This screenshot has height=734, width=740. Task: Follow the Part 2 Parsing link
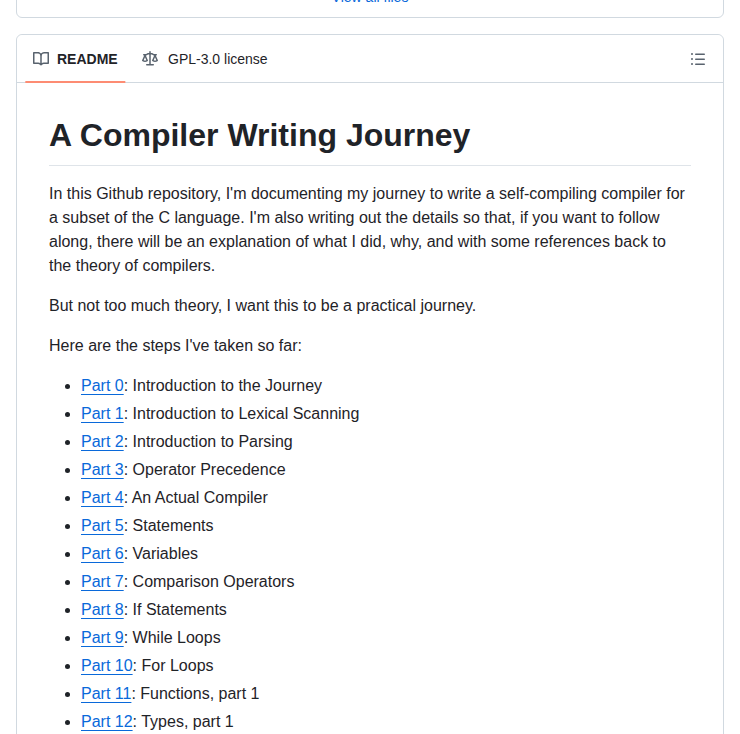(102, 441)
